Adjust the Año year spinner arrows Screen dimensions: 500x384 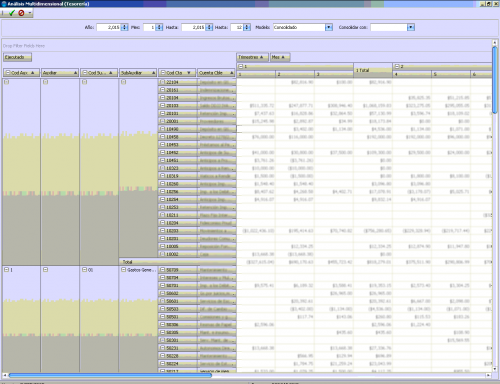124,27
